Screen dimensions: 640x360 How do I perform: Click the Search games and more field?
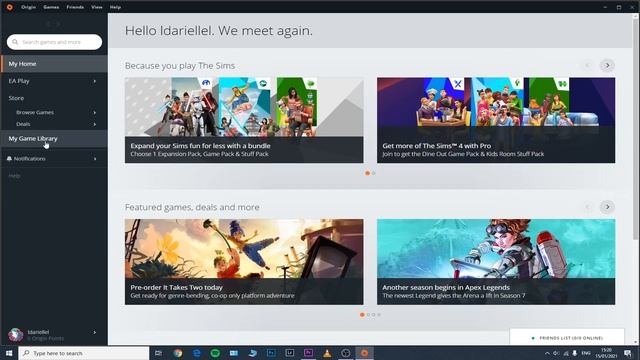pyautogui.click(x=54, y=42)
